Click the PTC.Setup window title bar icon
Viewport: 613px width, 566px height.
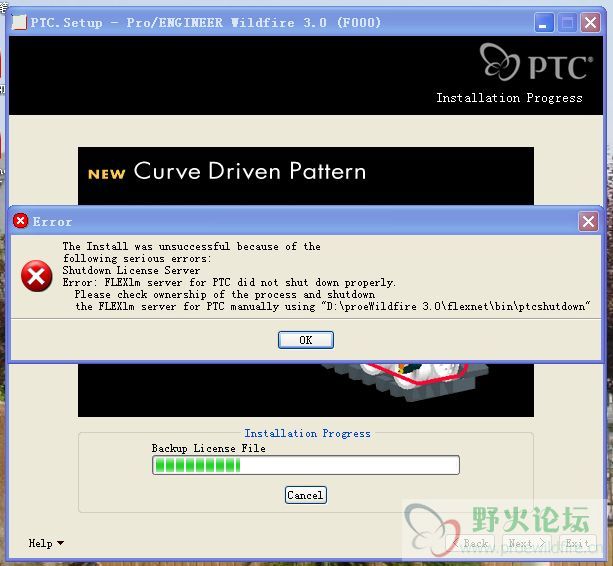coord(19,22)
